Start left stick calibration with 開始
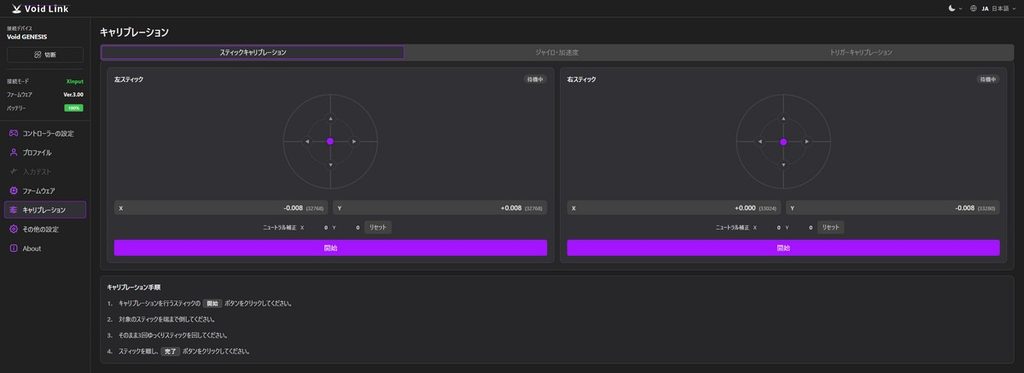Image resolution: width=1024 pixels, height=373 pixels. [x=330, y=248]
